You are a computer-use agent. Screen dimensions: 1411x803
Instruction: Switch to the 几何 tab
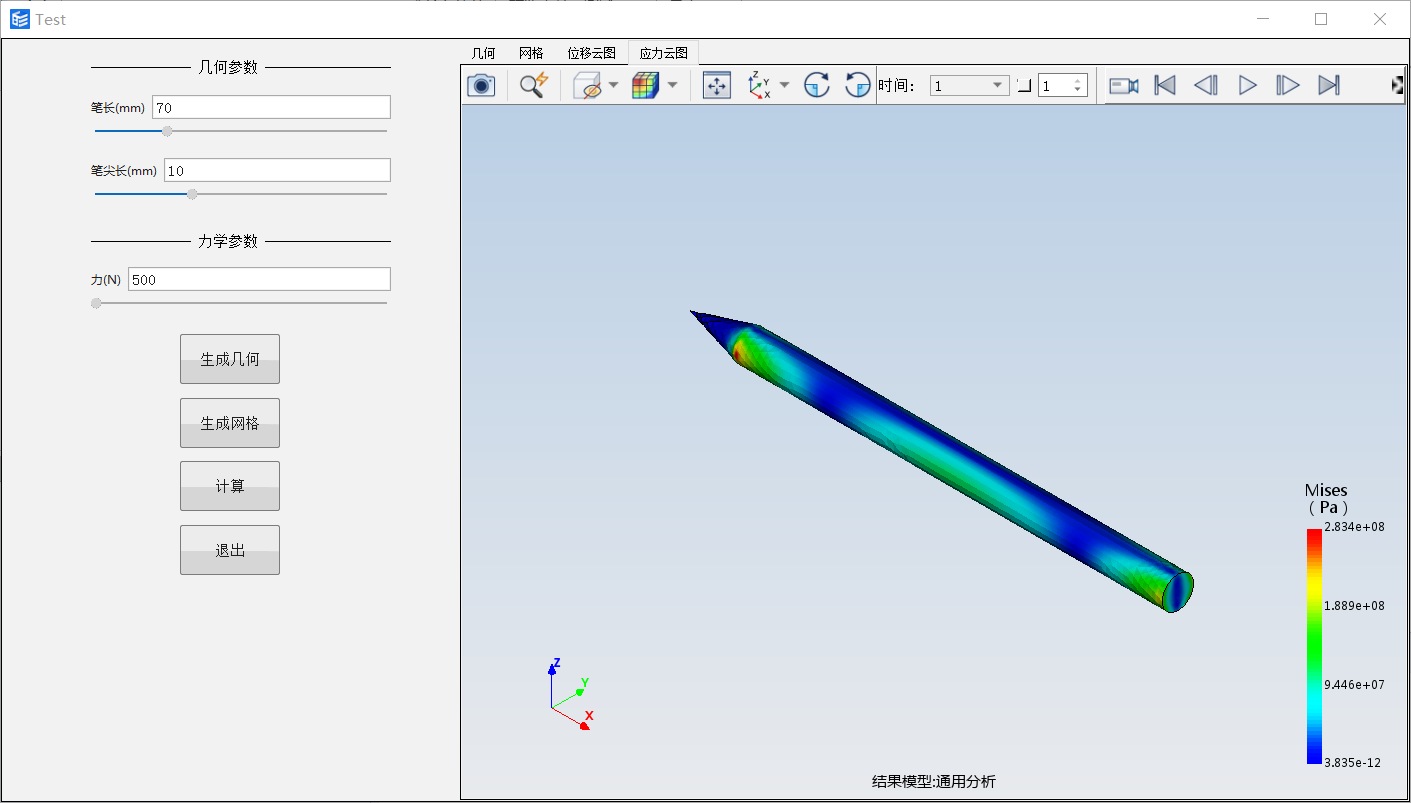[x=483, y=53]
